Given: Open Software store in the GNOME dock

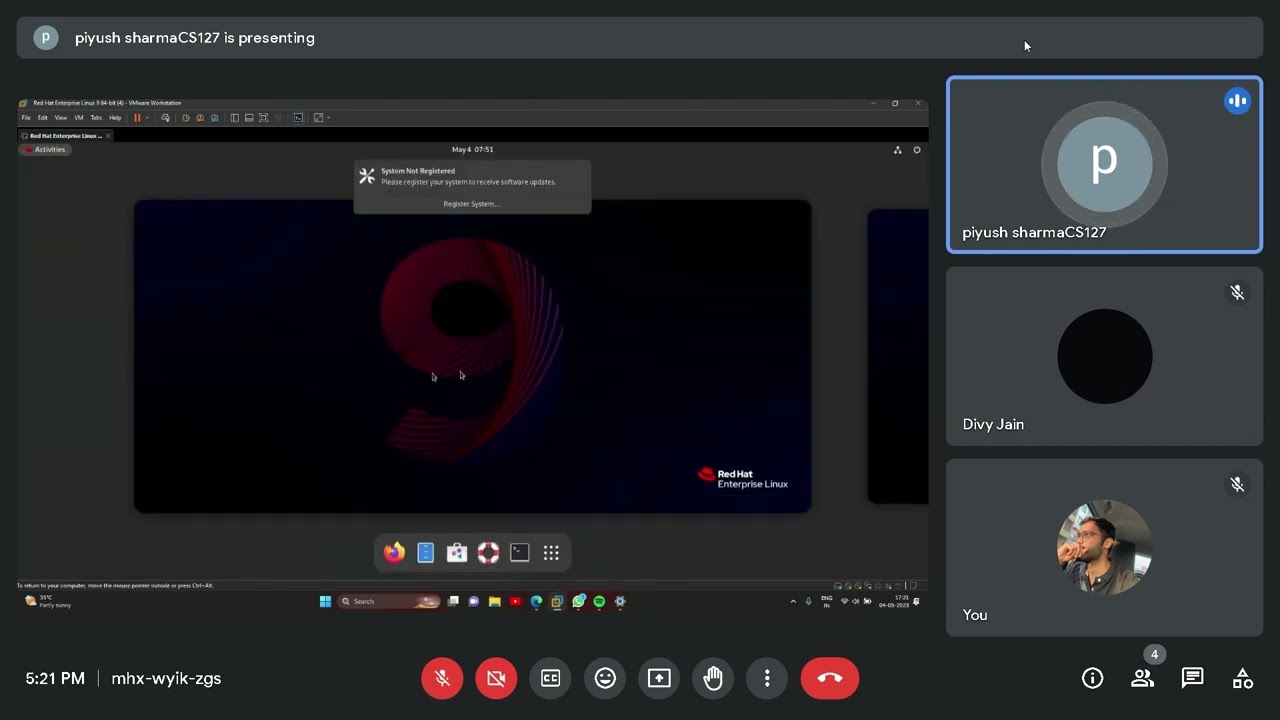Looking at the screenshot, I should tap(457, 552).
